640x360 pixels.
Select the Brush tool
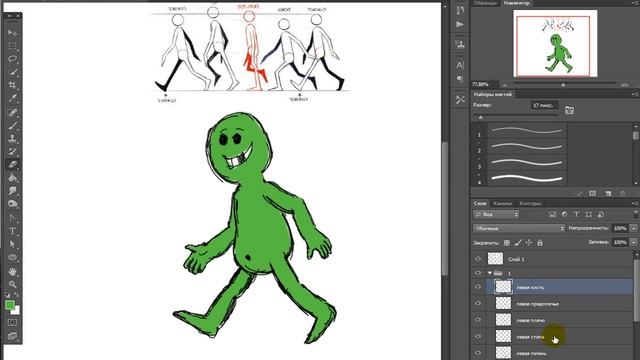click(12, 125)
